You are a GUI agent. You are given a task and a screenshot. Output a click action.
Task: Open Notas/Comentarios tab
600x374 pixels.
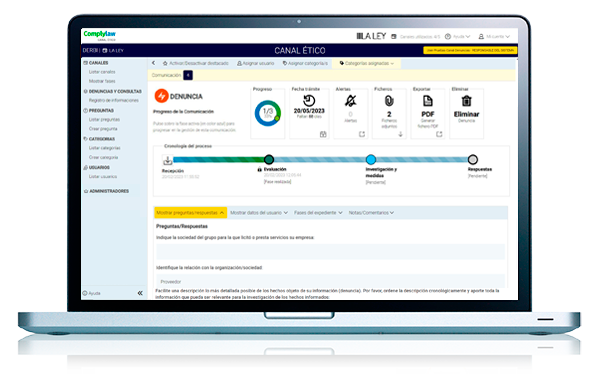[371, 212]
